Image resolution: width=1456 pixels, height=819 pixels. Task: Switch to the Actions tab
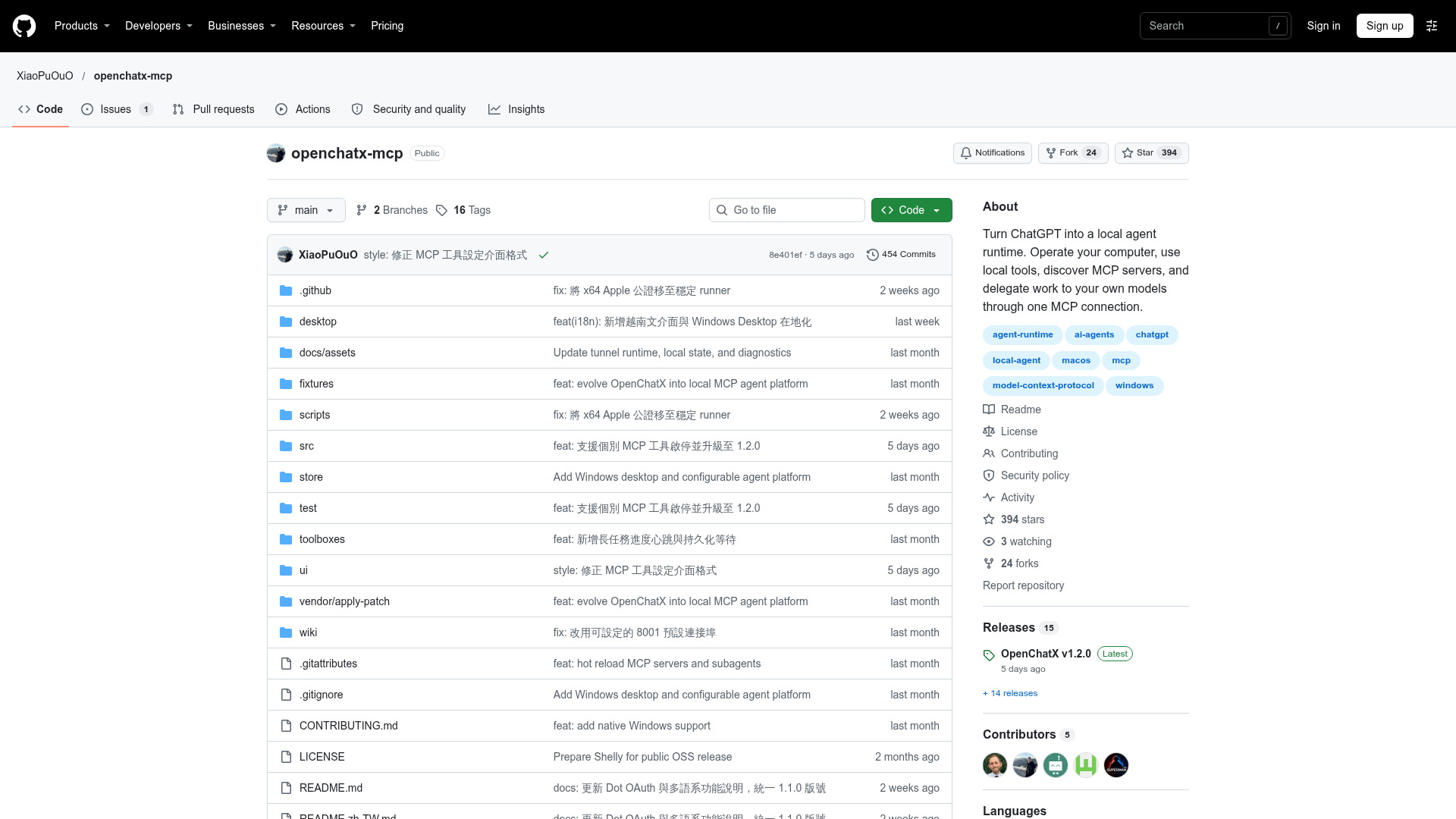pyautogui.click(x=303, y=109)
